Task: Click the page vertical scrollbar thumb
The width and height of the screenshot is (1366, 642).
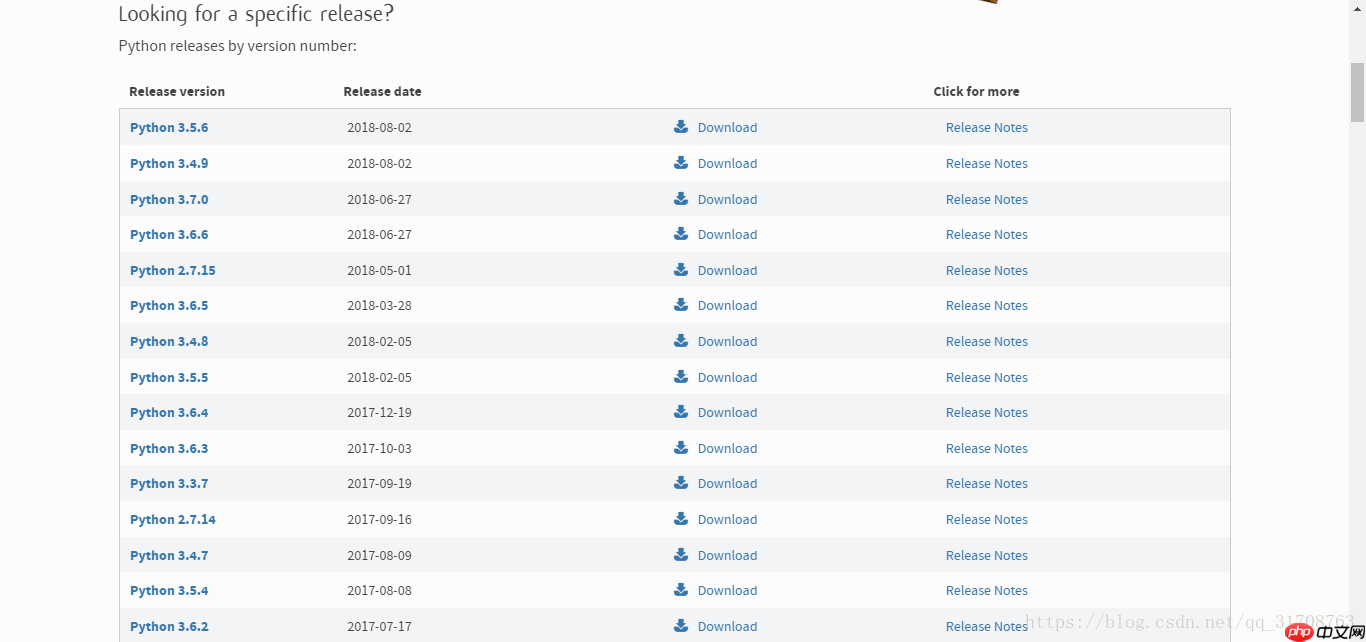Action: (x=1357, y=92)
